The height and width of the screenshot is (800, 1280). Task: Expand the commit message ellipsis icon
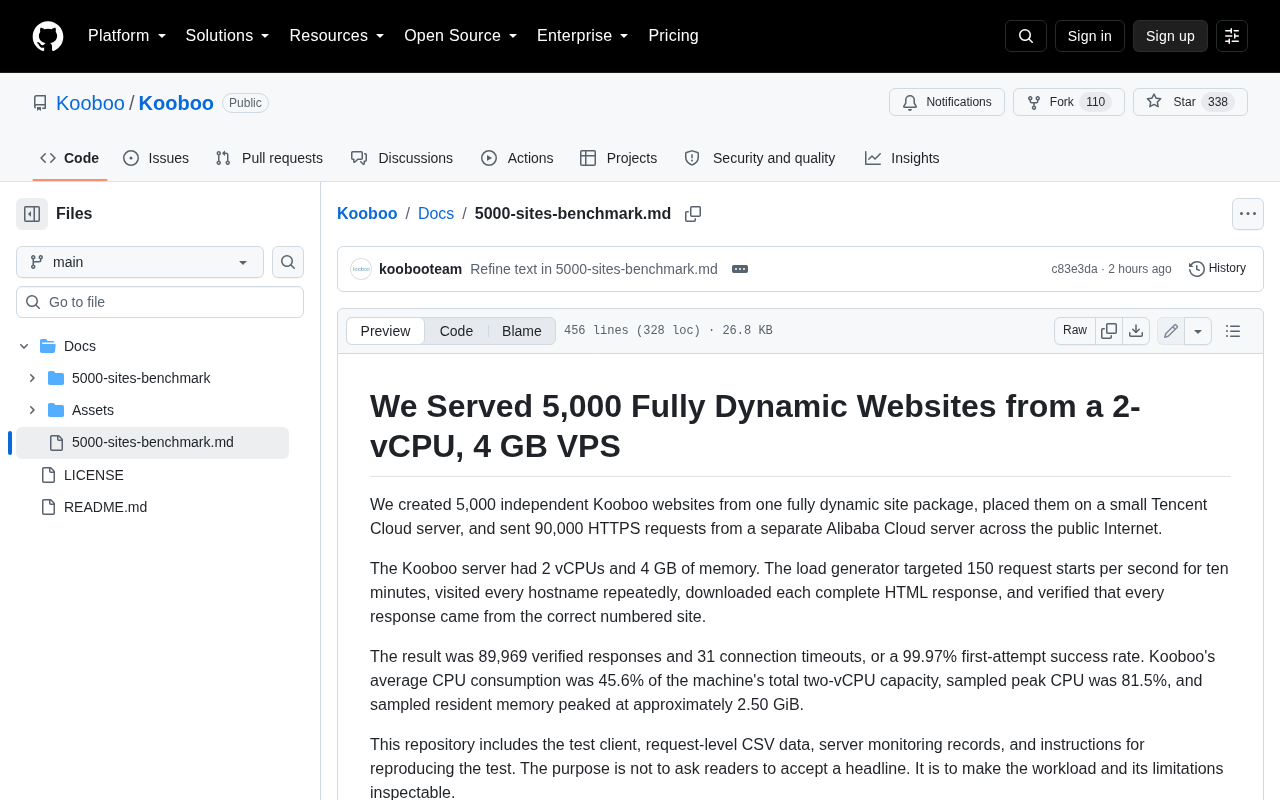click(x=740, y=269)
